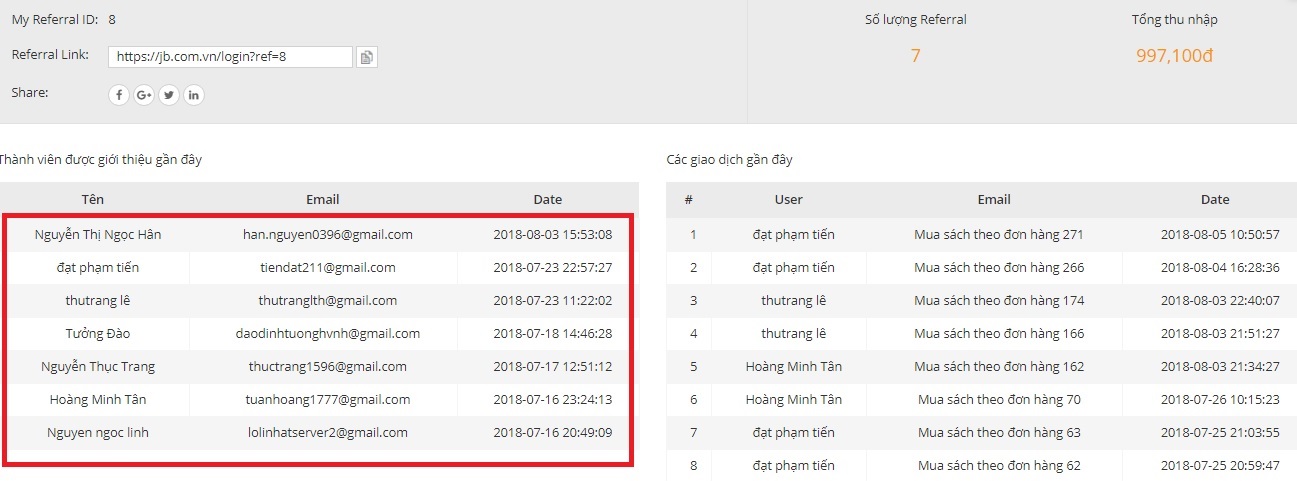Select the referral link text field
Viewport: 1297px width, 481px height.
coord(230,57)
